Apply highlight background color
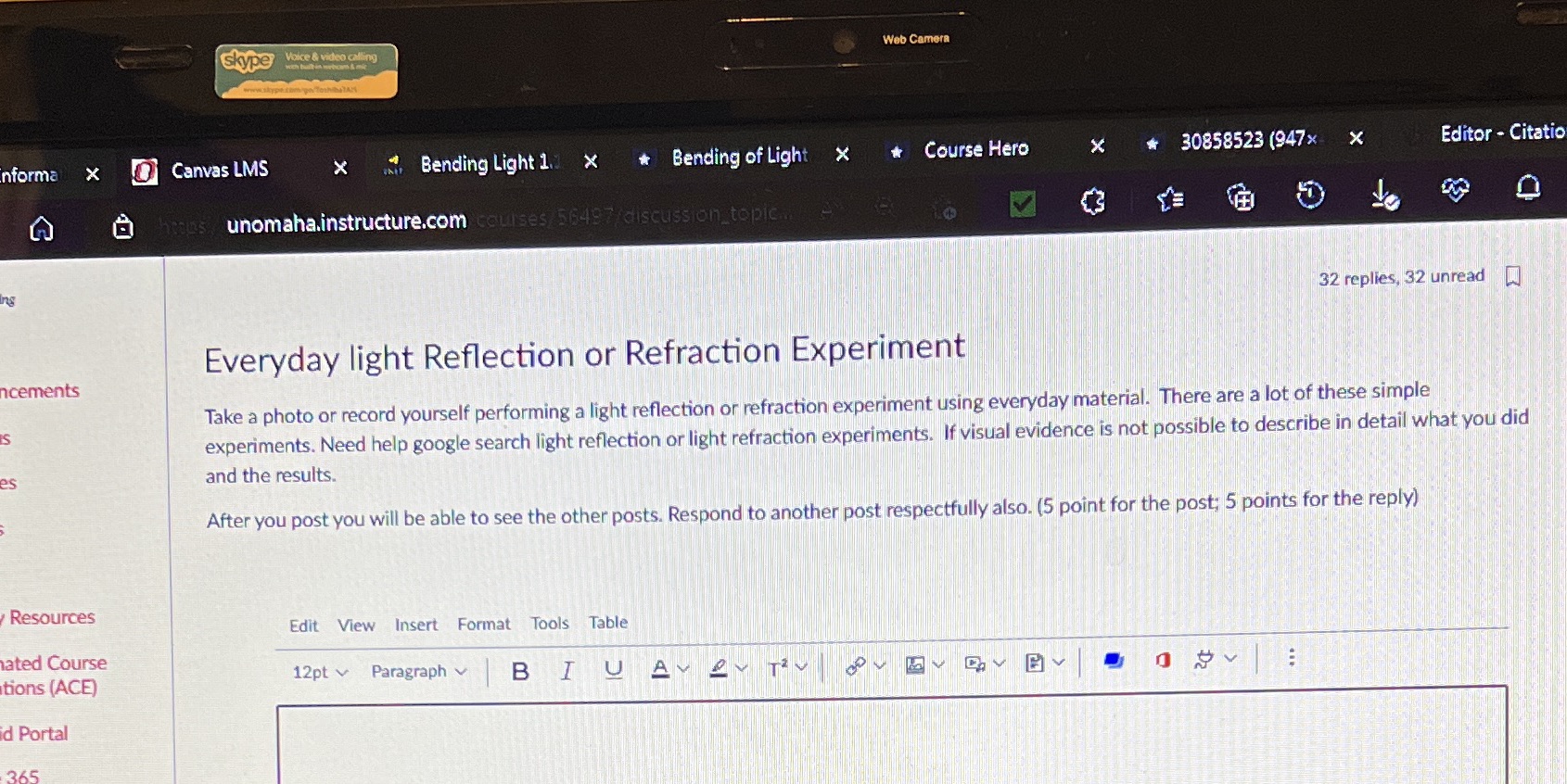 point(719,667)
